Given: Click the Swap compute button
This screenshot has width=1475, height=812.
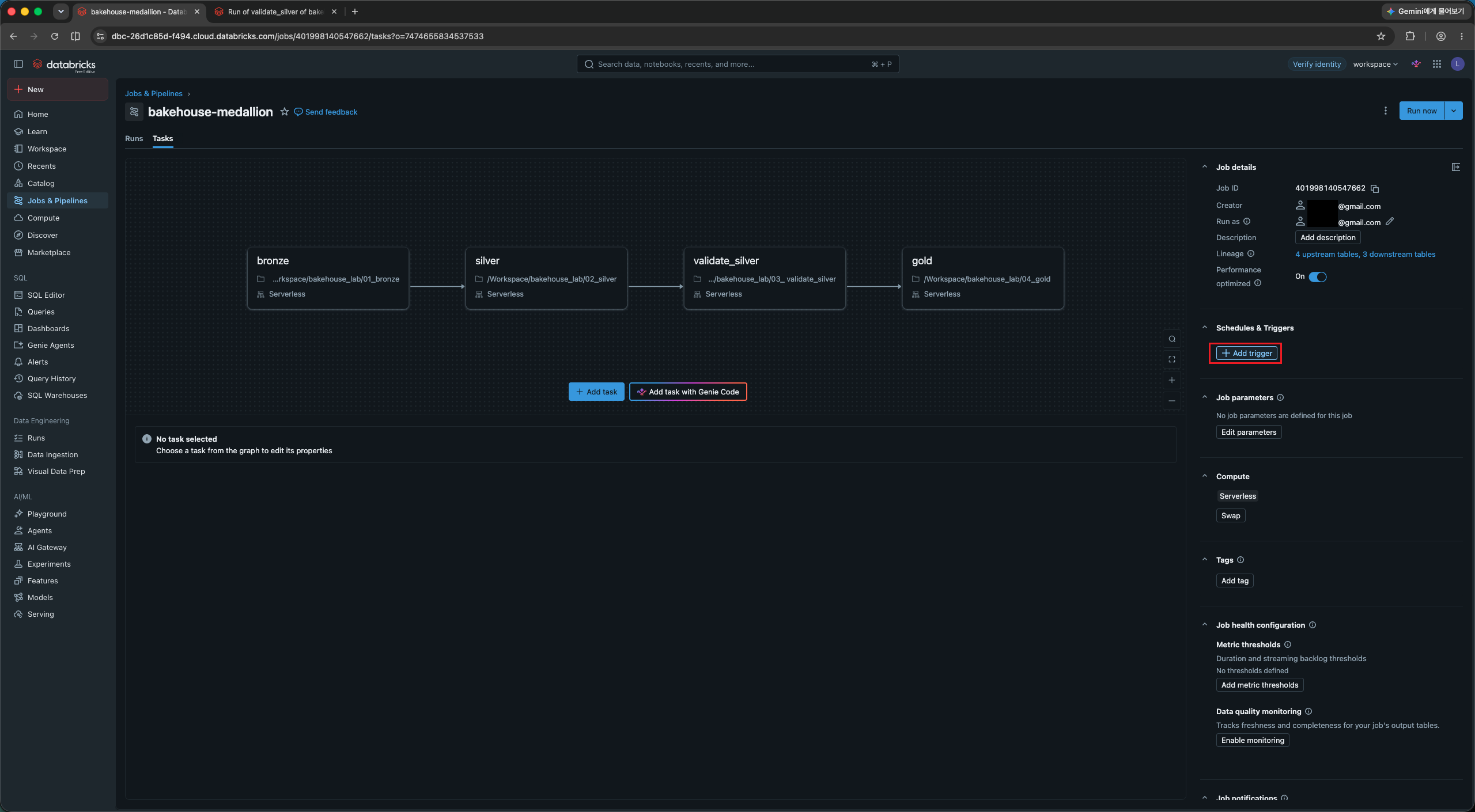Looking at the screenshot, I should pos(1231,515).
